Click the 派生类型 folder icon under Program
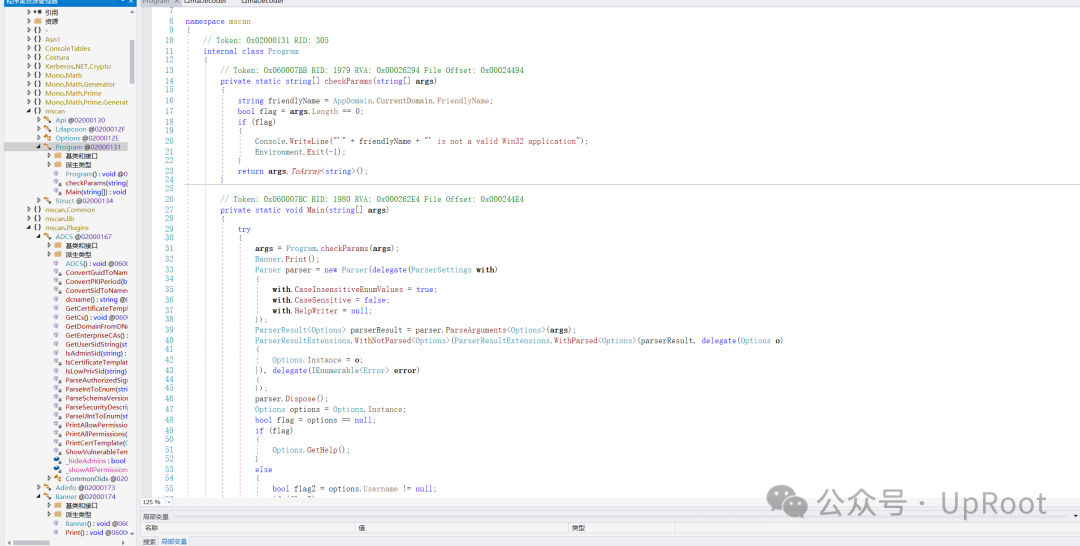Viewport: 1080px width, 546px height. tap(58, 165)
